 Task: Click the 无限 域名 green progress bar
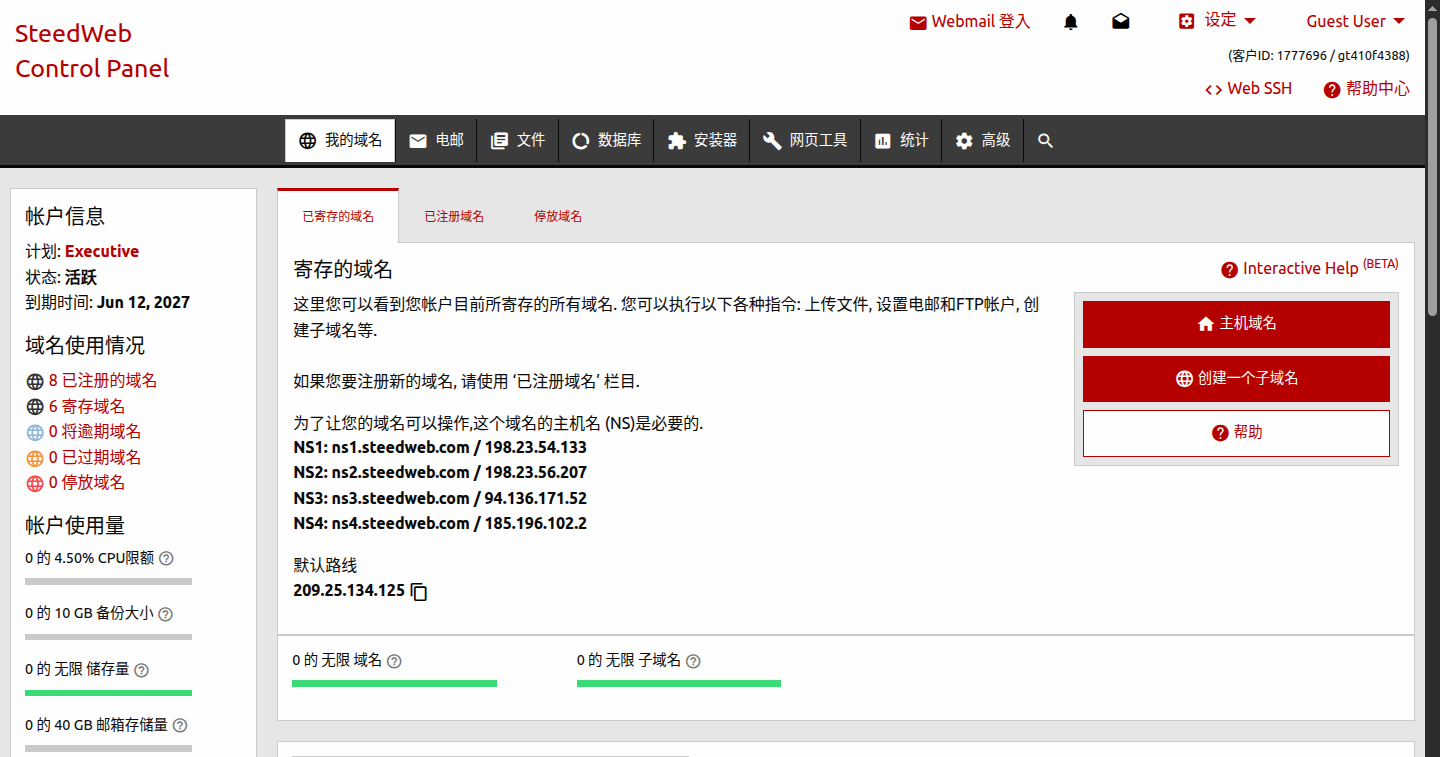pyautogui.click(x=394, y=684)
